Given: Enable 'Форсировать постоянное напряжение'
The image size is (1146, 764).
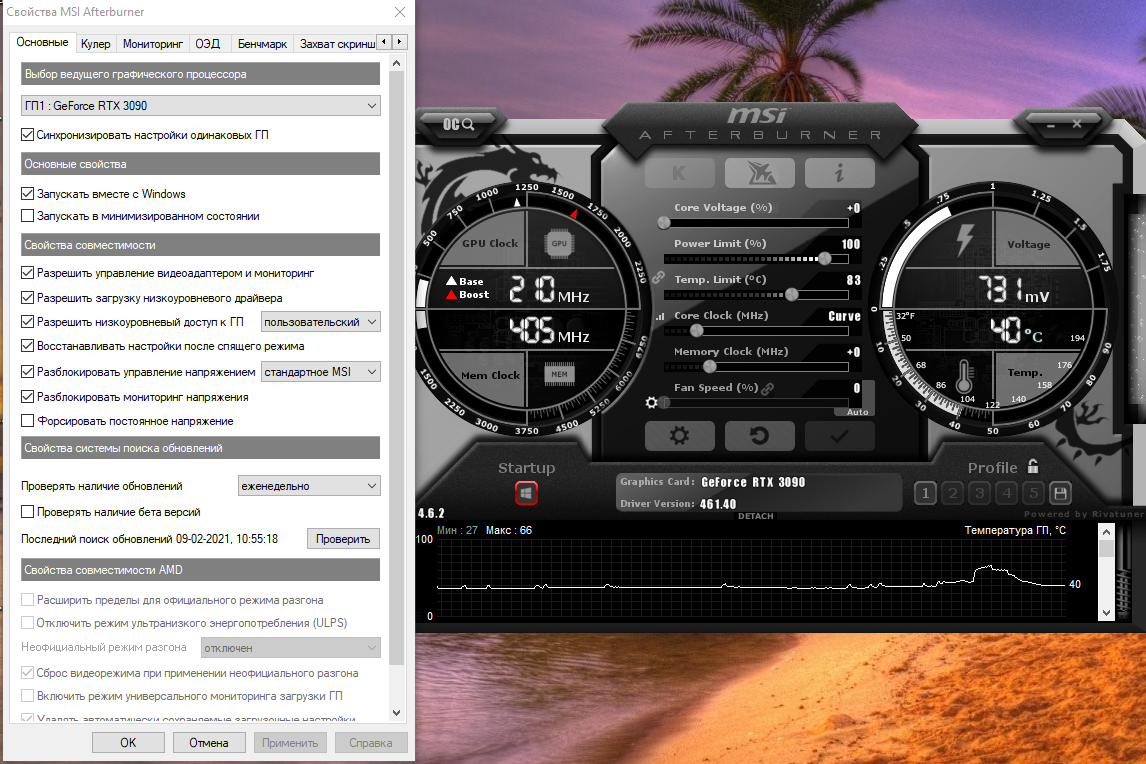Looking at the screenshot, I should point(28,420).
